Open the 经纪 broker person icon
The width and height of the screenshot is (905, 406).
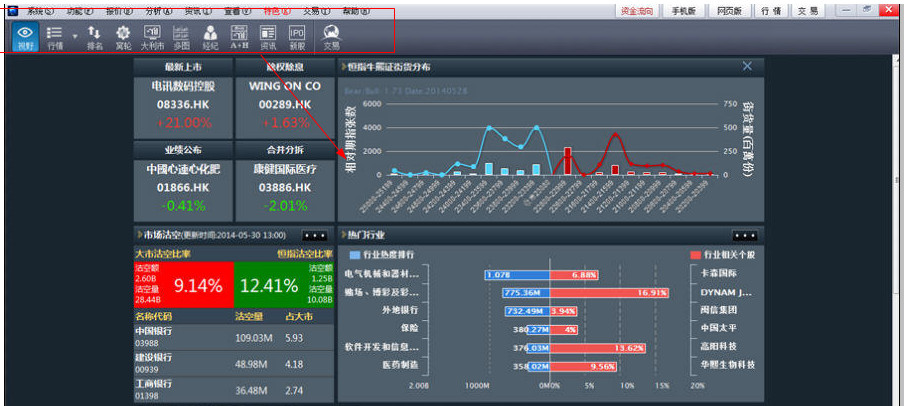coord(211,37)
